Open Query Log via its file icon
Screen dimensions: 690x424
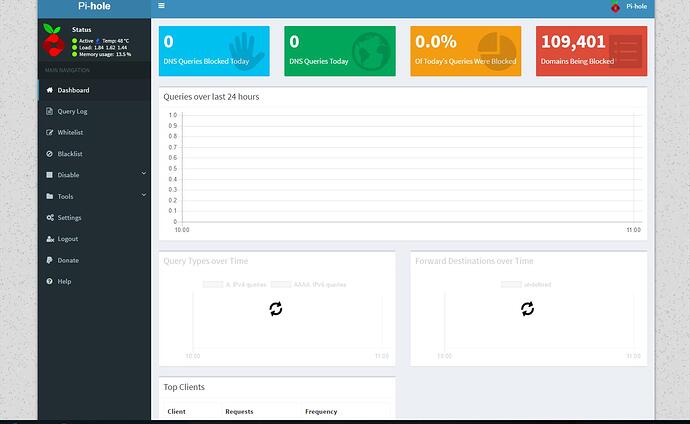click(x=49, y=111)
